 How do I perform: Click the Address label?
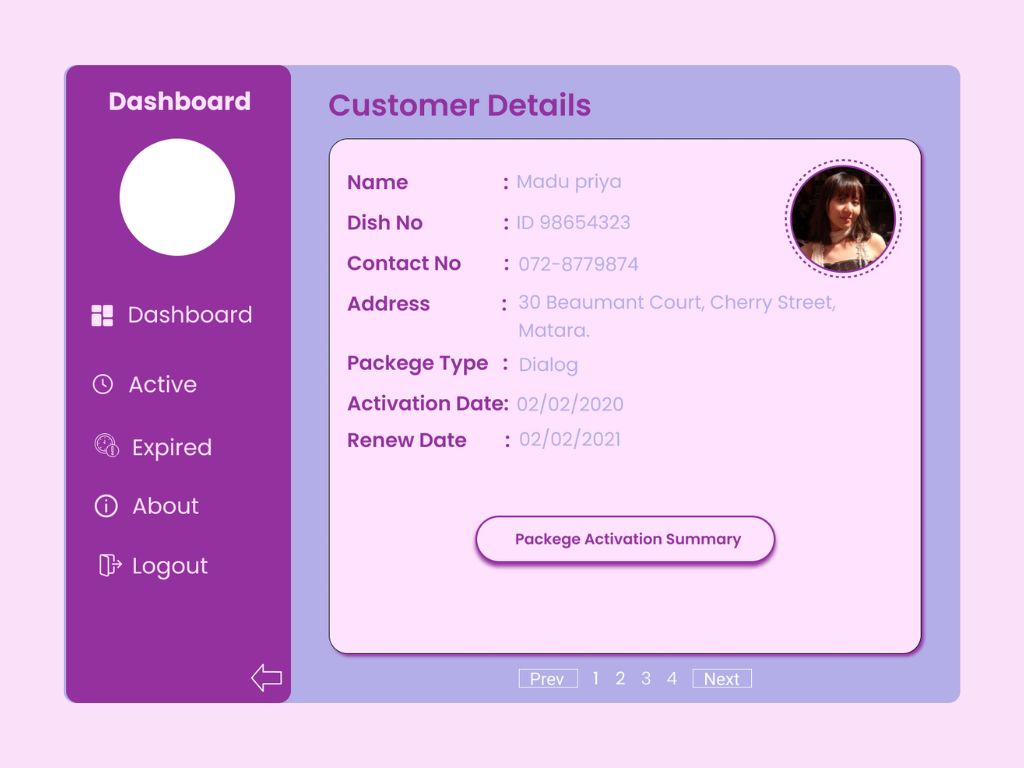tap(389, 304)
